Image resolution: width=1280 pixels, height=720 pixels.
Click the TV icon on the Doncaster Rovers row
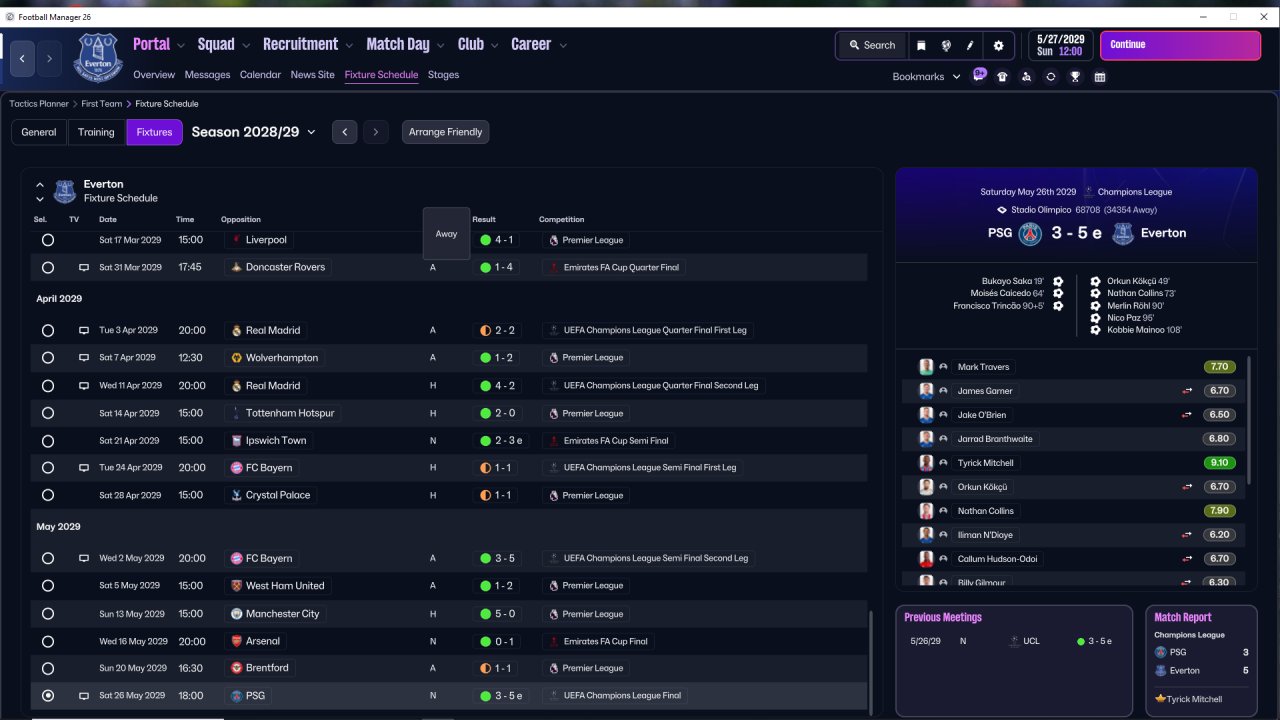(84, 268)
